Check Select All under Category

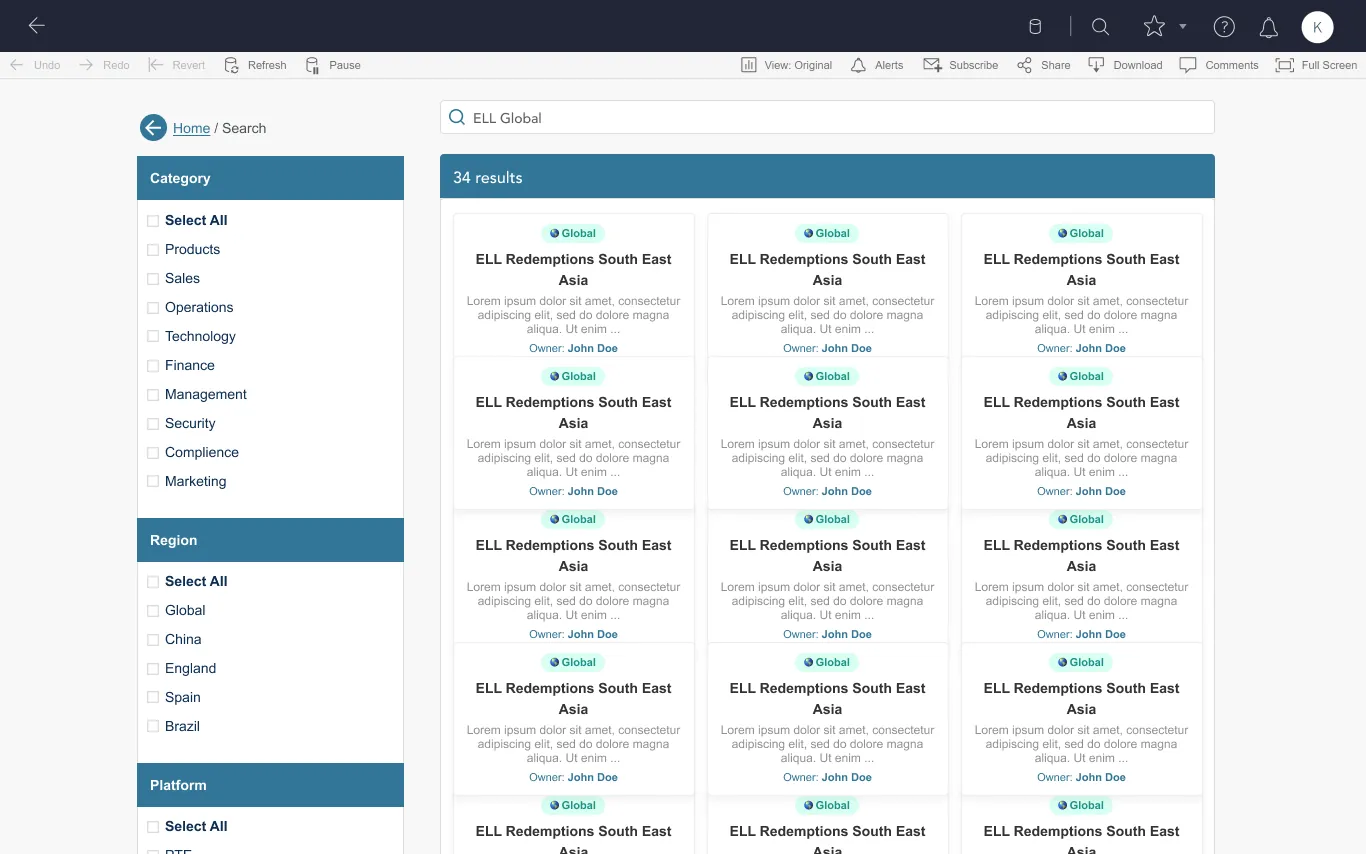(153, 220)
